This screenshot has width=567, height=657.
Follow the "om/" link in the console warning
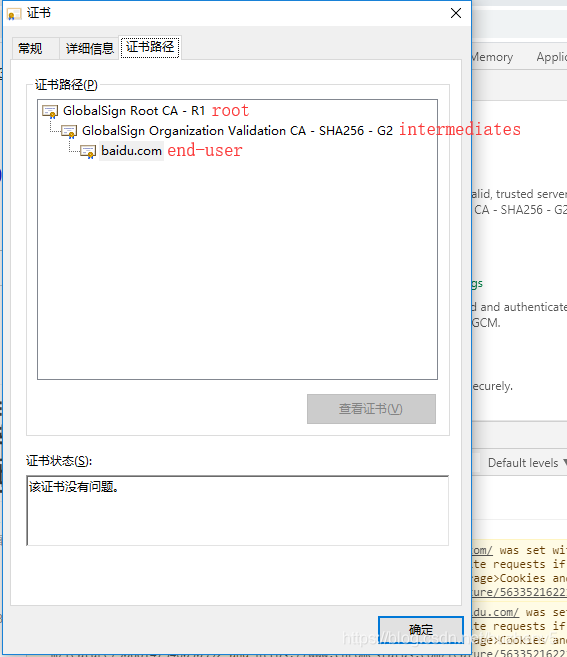tap(482, 550)
